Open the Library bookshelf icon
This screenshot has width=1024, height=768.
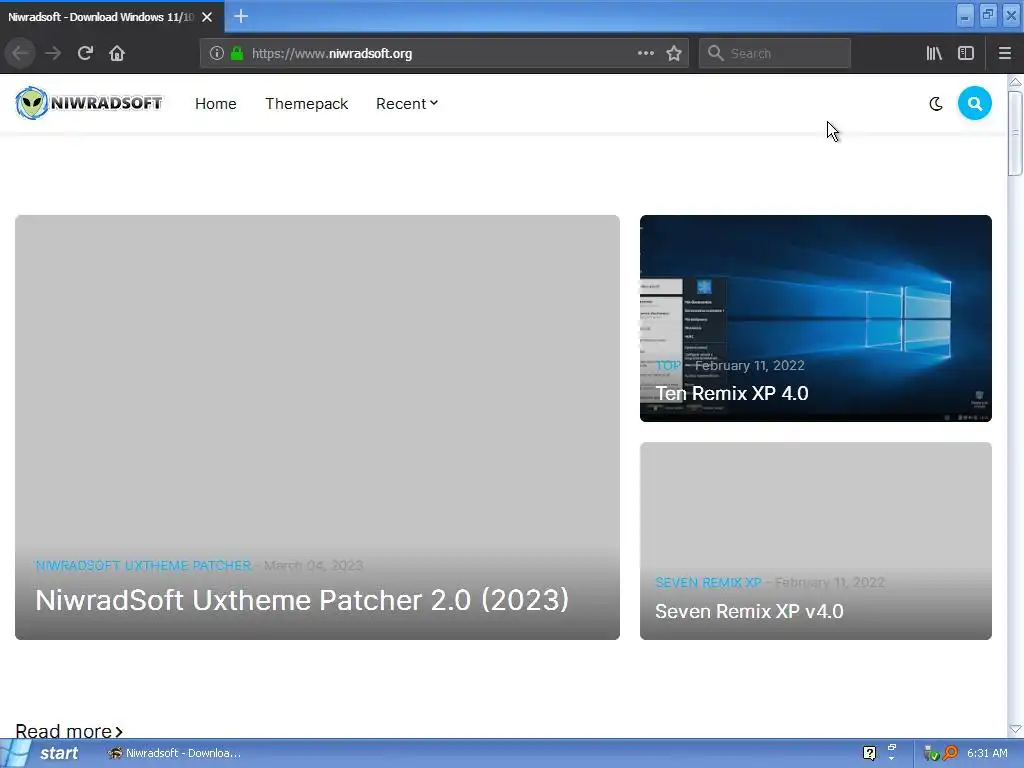(x=934, y=53)
